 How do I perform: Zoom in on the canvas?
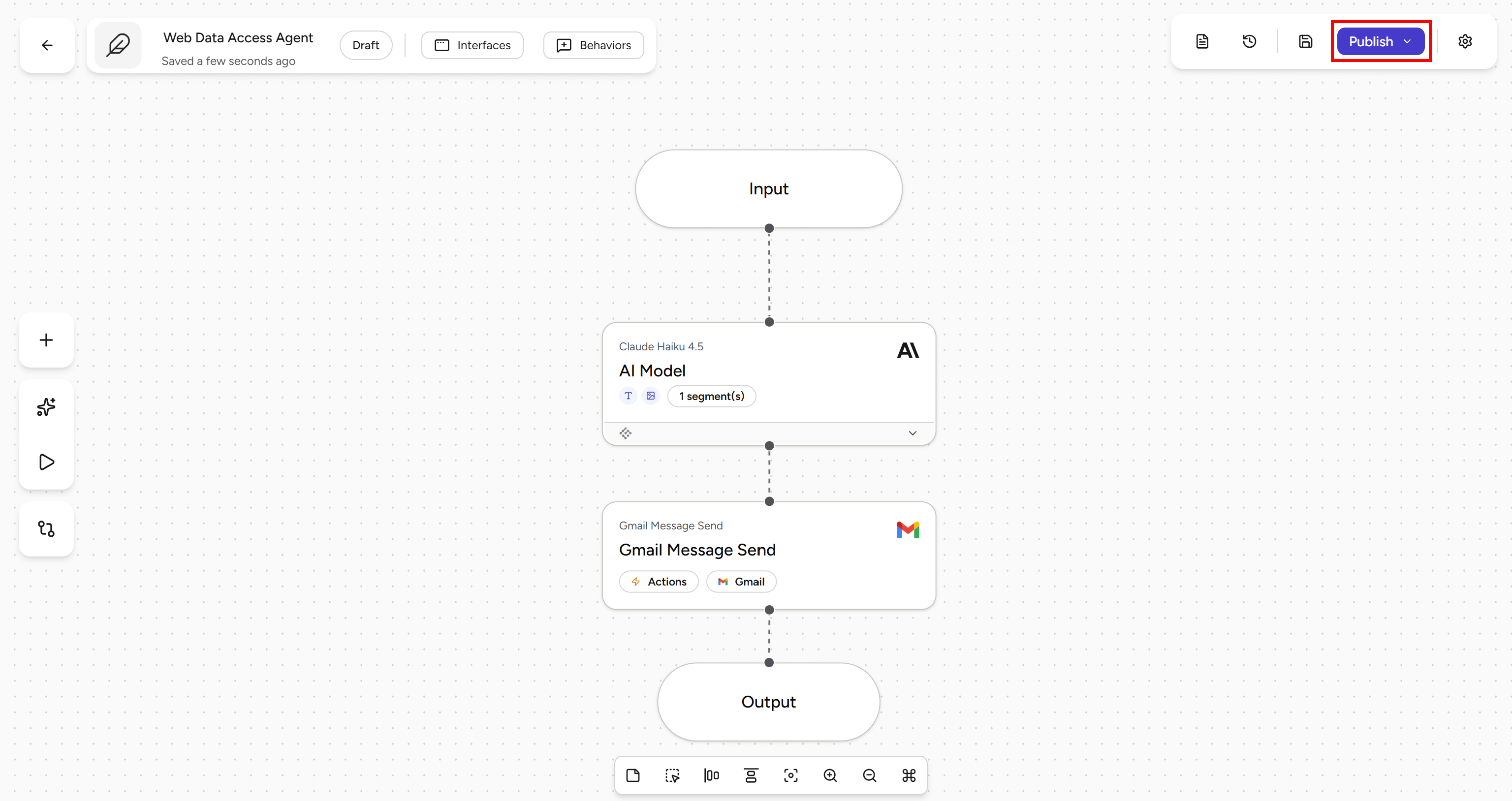point(830,776)
